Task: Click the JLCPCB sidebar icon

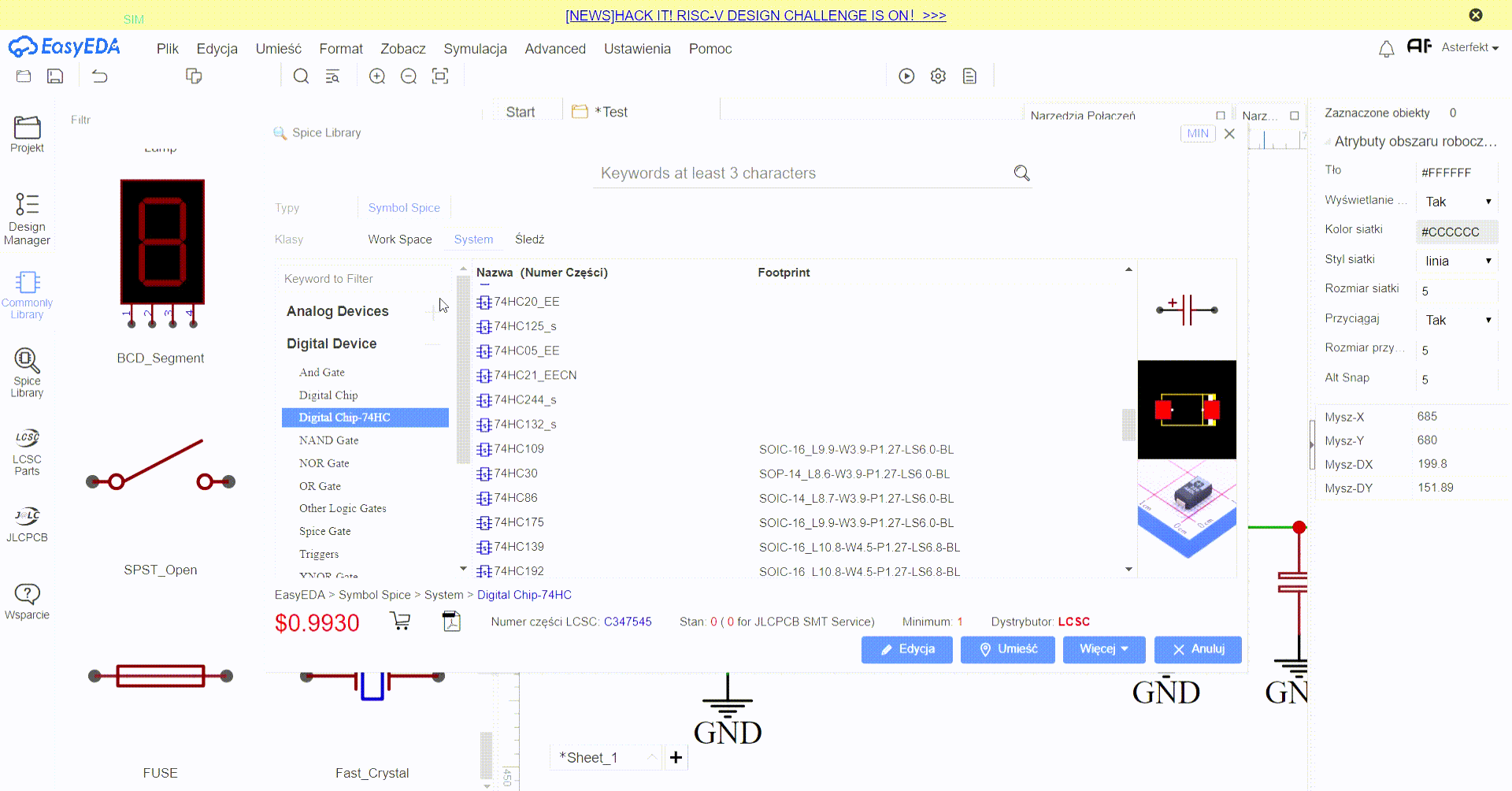Action: (x=27, y=525)
